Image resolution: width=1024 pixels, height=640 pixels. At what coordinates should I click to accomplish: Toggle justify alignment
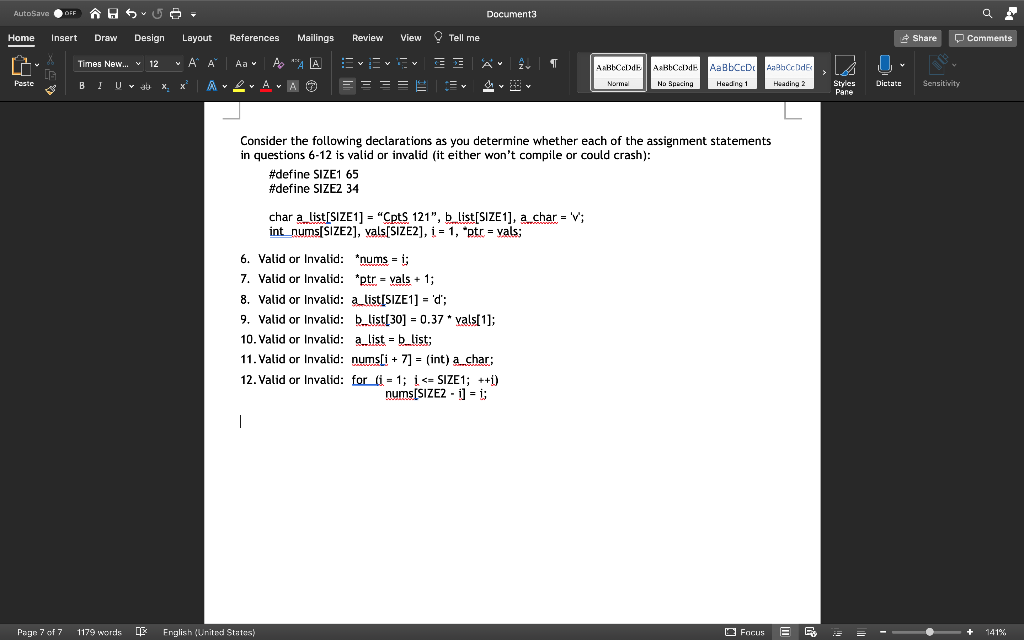click(403, 86)
